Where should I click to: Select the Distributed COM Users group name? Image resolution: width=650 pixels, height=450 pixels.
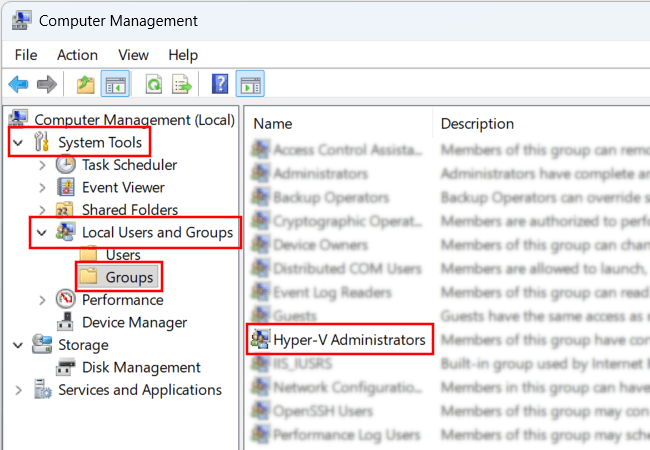coord(347,269)
